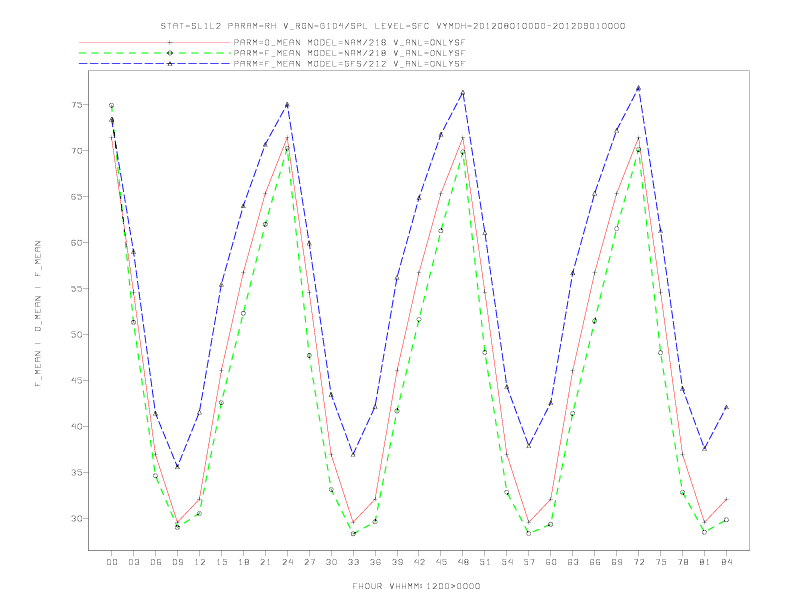Click x-axis hour label 36
This screenshot has width=792, height=612.
(375, 562)
